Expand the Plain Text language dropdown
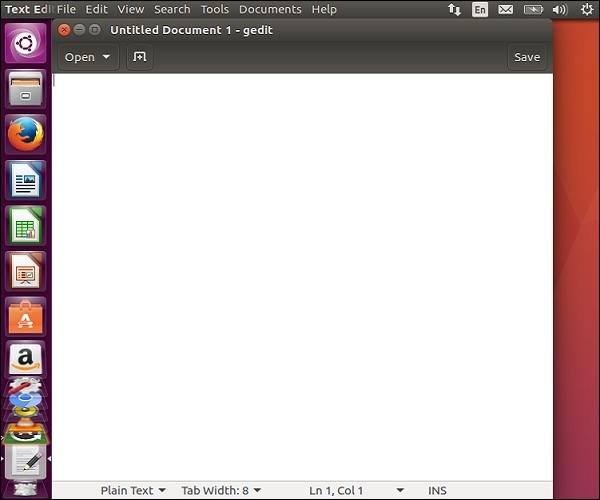 pyautogui.click(x=133, y=491)
